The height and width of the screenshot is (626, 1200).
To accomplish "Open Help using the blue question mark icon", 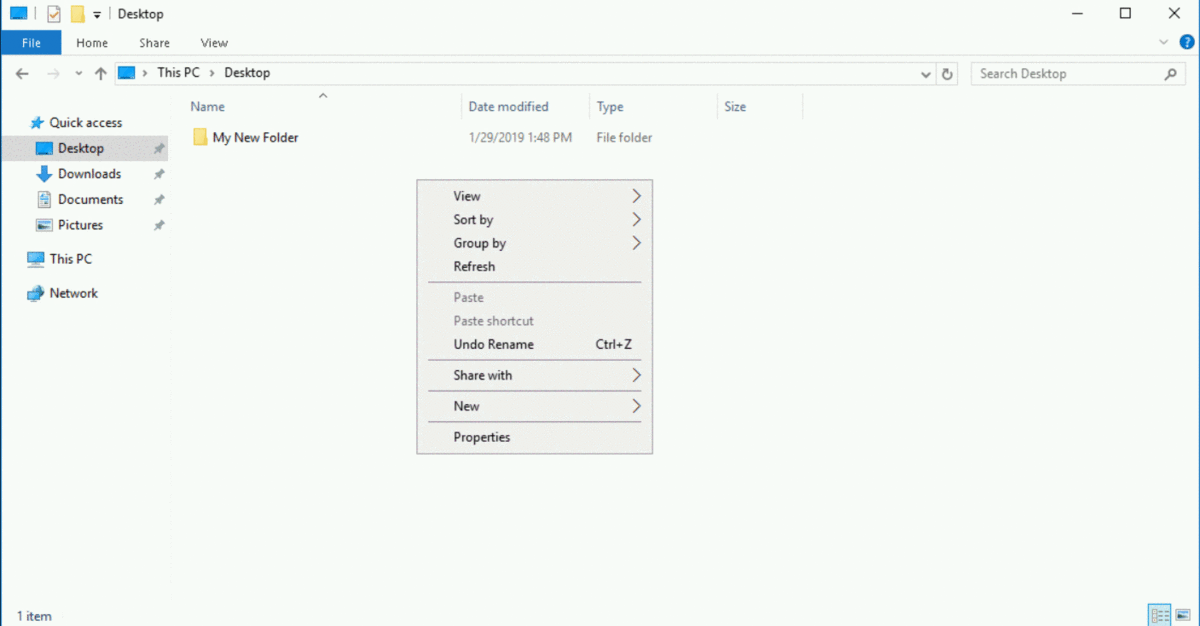I will (1186, 42).
